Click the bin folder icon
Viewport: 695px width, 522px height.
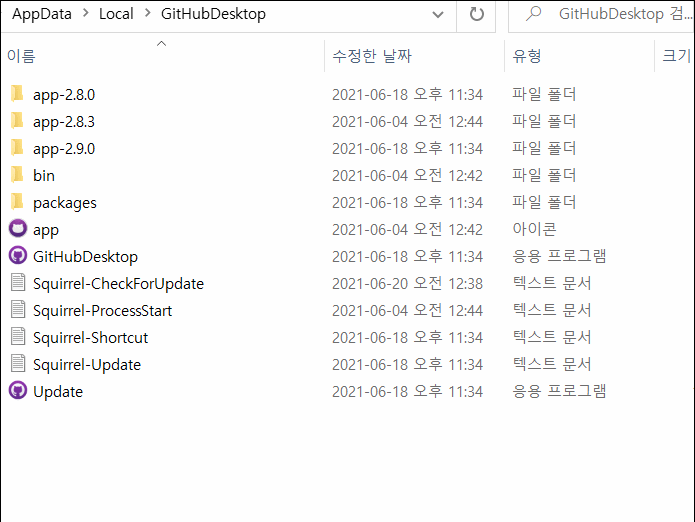(17, 175)
